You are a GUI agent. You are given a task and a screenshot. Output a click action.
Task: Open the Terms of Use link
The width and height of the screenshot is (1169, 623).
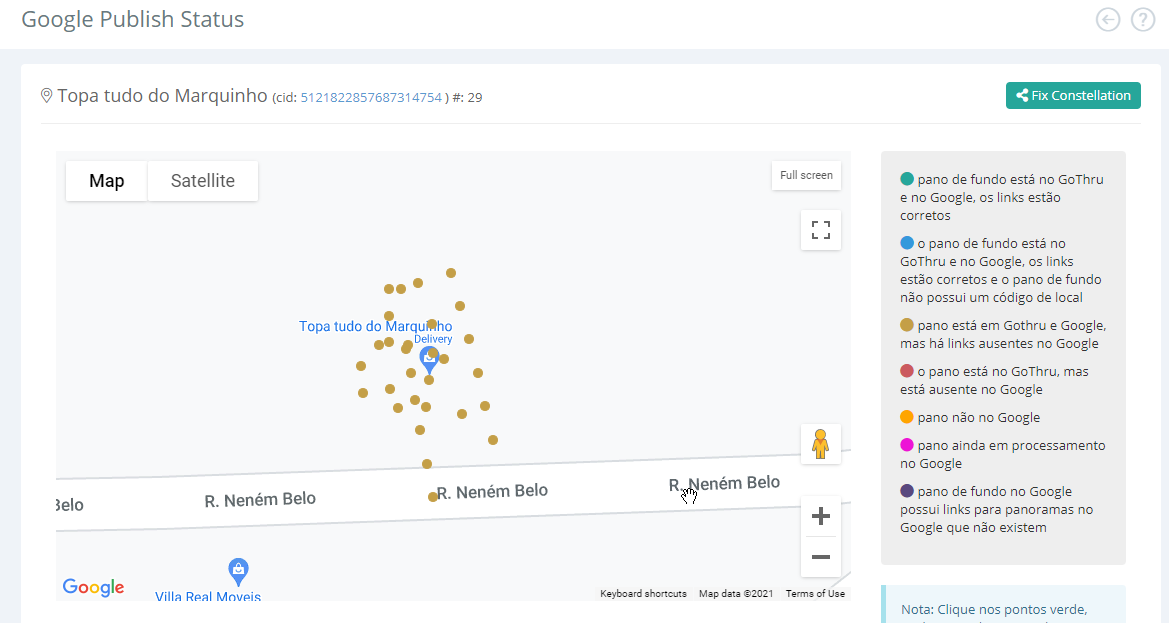[815, 594]
